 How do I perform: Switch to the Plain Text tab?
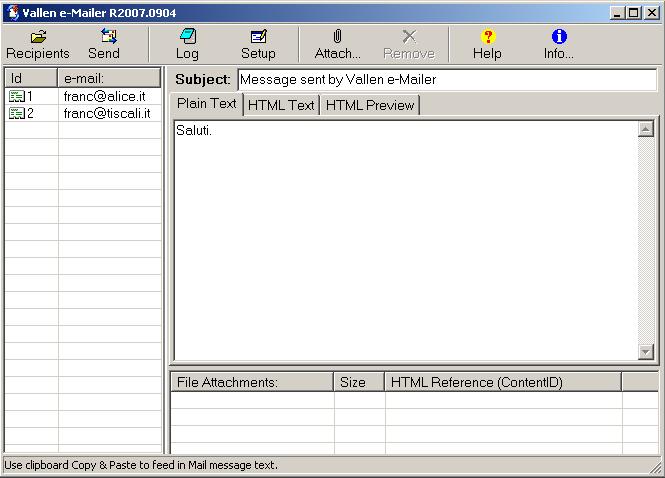pyautogui.click(x=206, y=104)
